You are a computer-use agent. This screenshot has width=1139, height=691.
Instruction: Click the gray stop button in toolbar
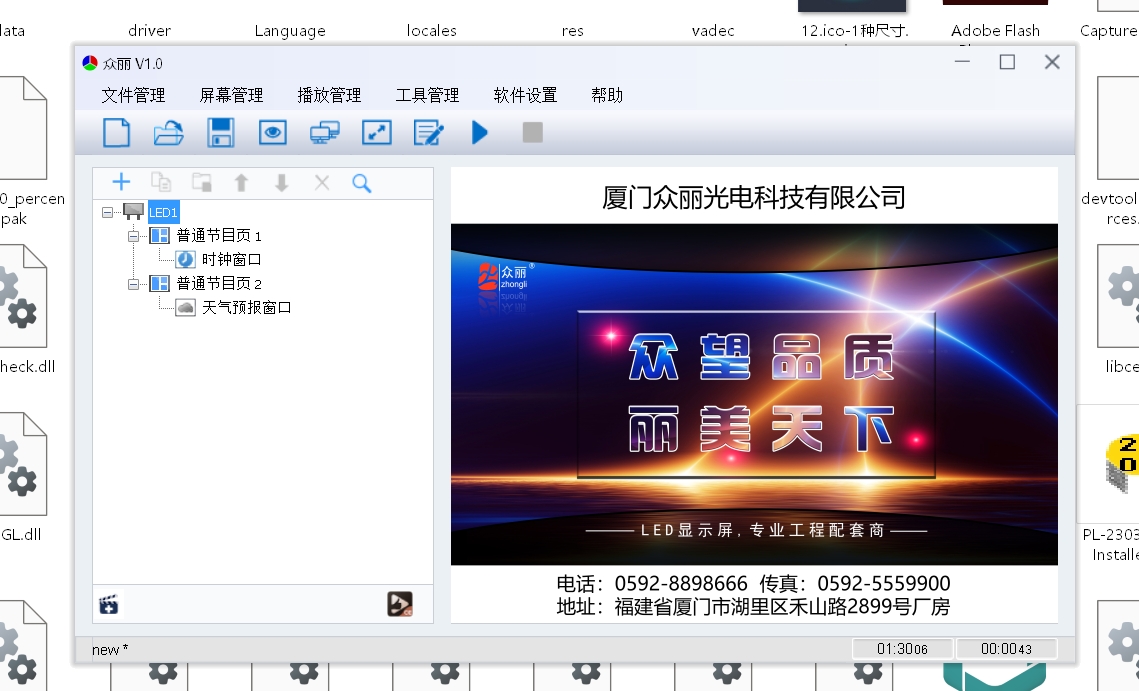click(532, 132)
